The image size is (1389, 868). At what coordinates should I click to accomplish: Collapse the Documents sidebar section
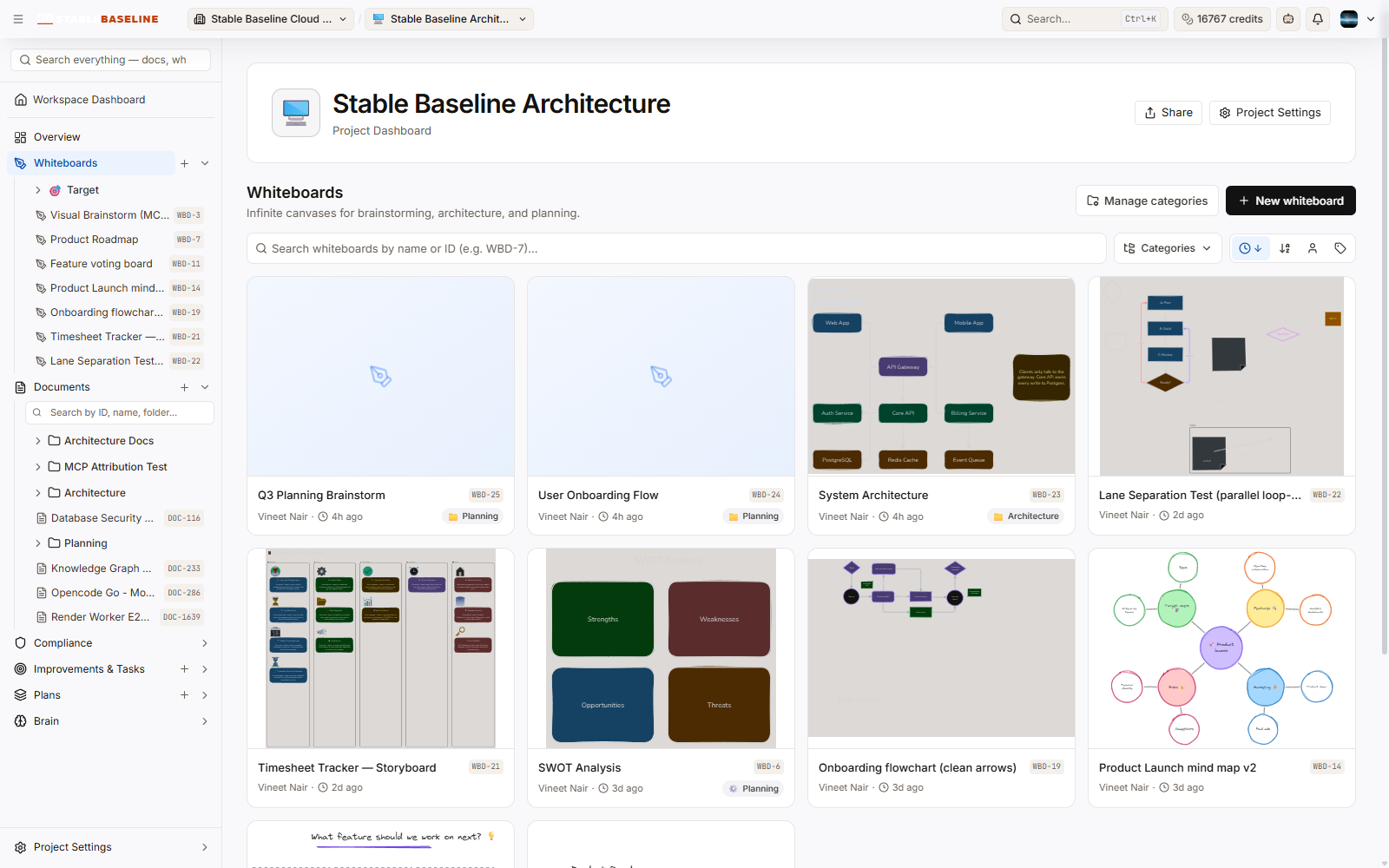[205, 387]
